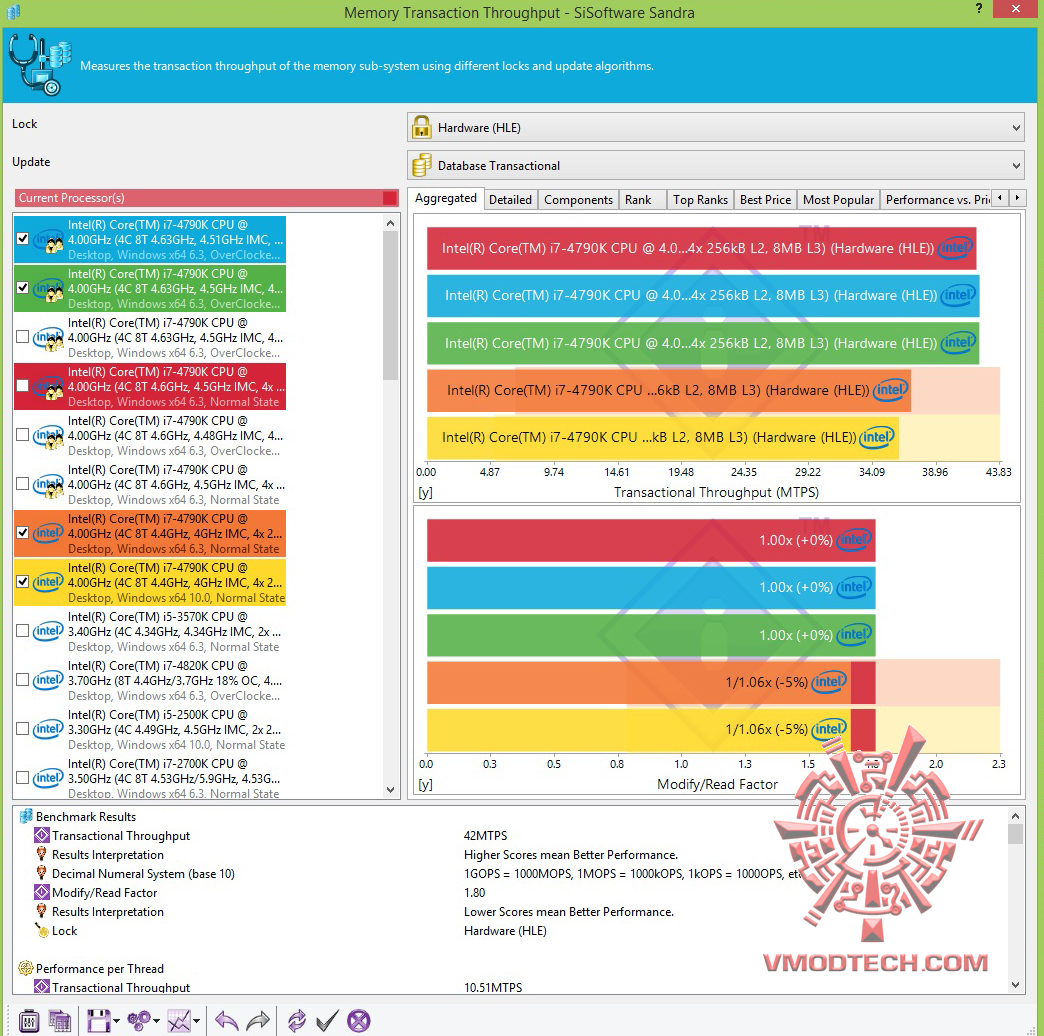Click the floppy disk save icon

point(99,1021)
